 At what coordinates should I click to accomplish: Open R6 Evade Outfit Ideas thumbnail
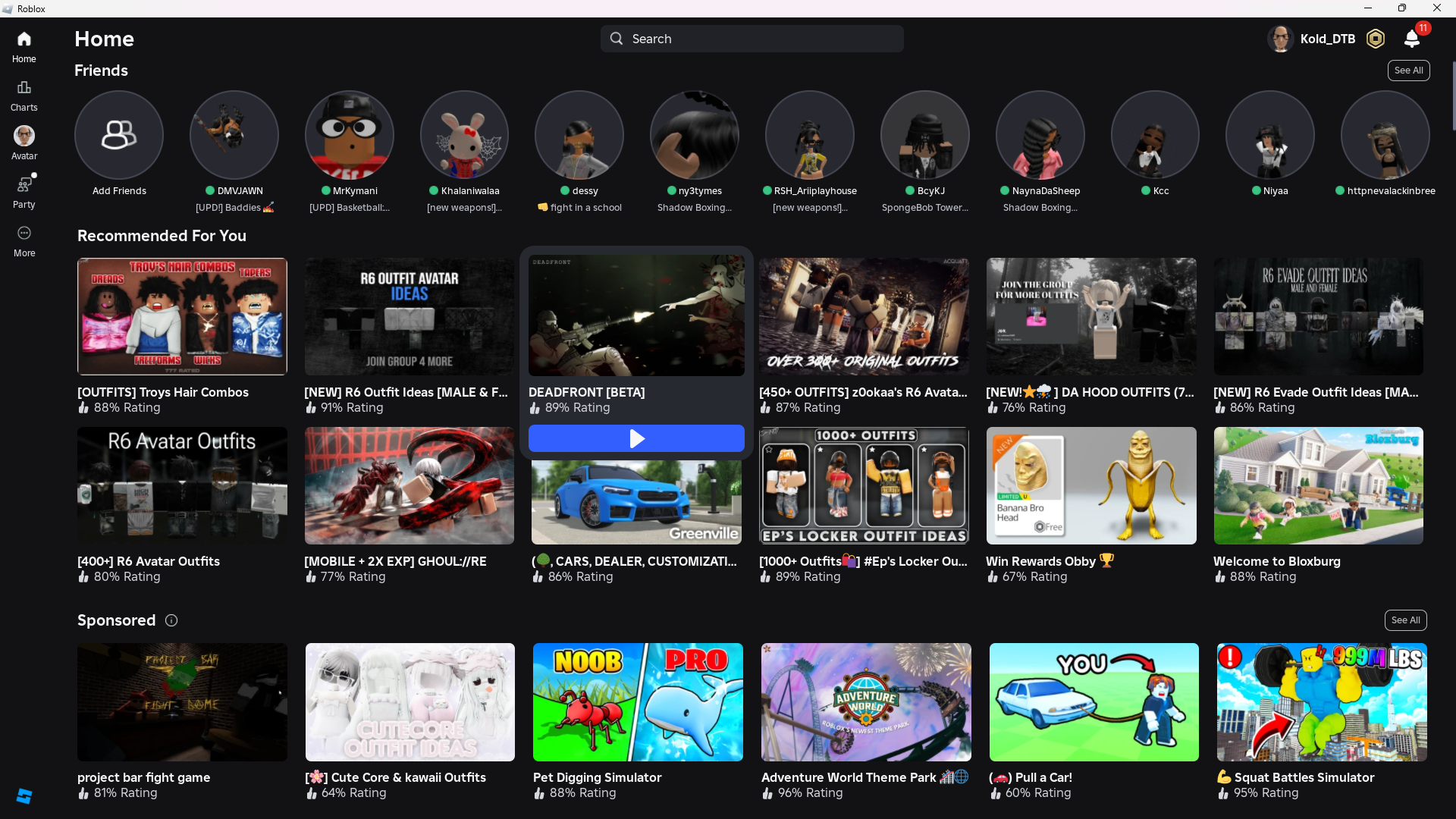click(1319, 316)
